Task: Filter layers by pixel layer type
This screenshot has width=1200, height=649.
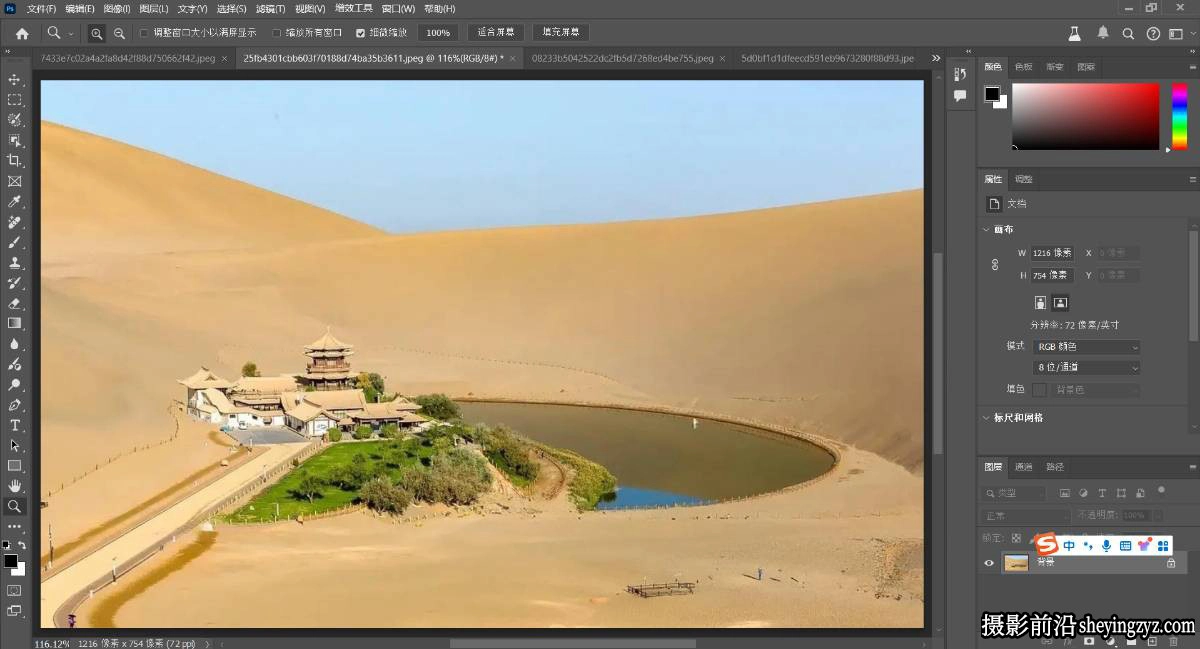Action: pos(1065,493)
